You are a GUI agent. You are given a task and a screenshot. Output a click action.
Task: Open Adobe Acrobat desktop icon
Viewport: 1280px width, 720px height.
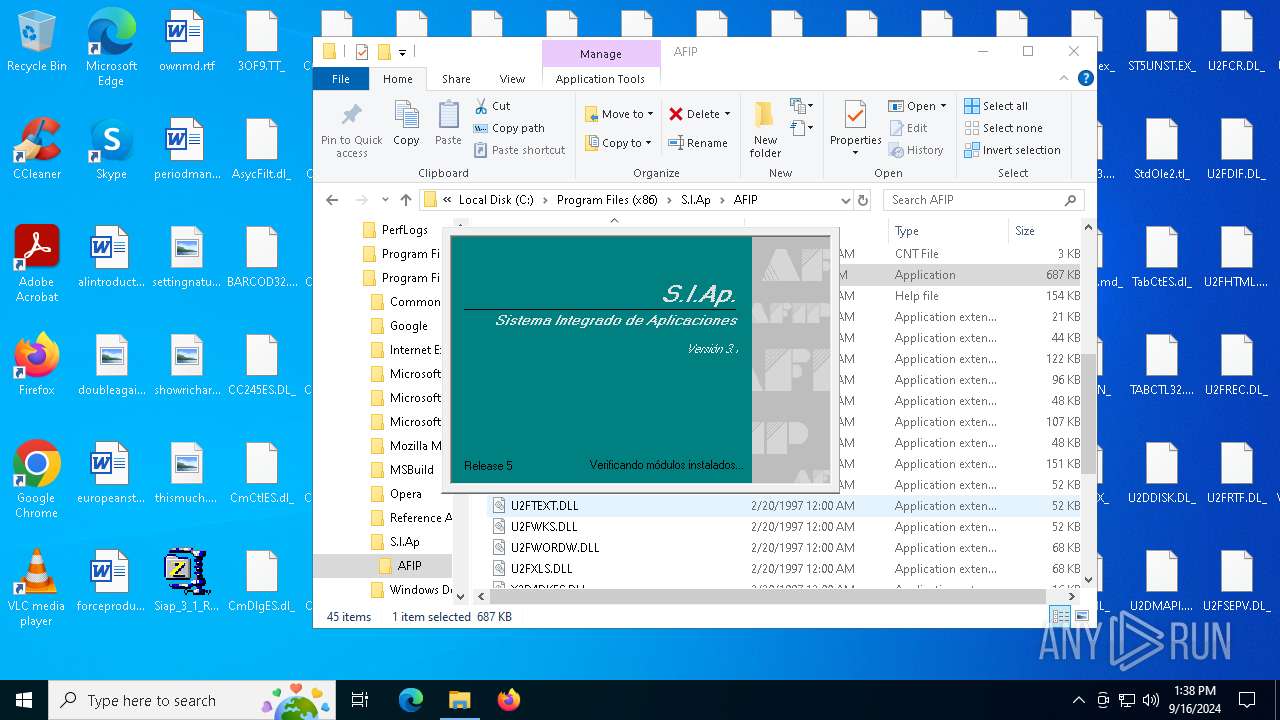click(36, 264)
